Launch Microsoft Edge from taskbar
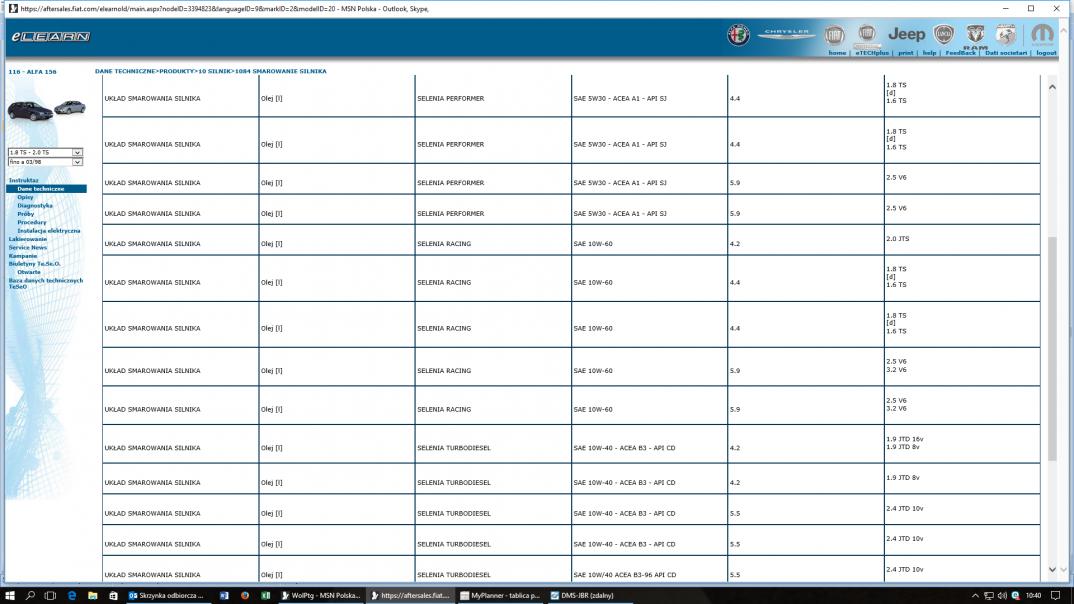This screenshot has height=604, width=1074. coord(71,596)
